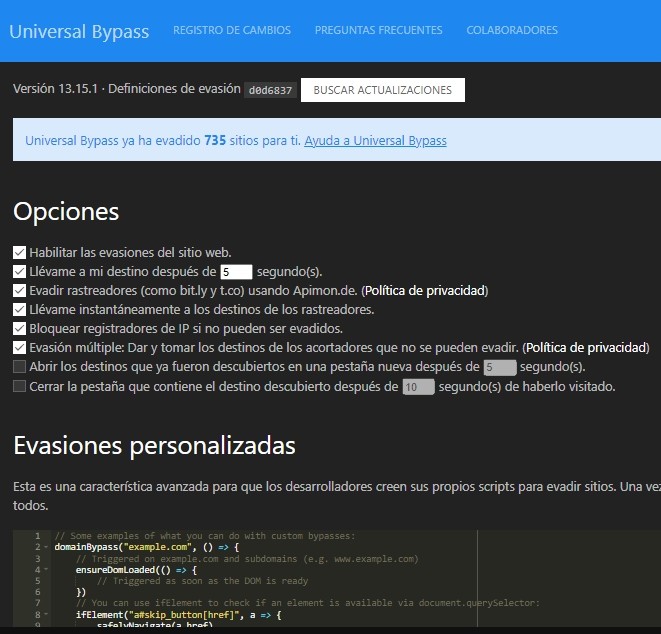Open Preguntas frecuentes menu item
Viewport: 661px width, 634px height.
[x=379, y=30]
